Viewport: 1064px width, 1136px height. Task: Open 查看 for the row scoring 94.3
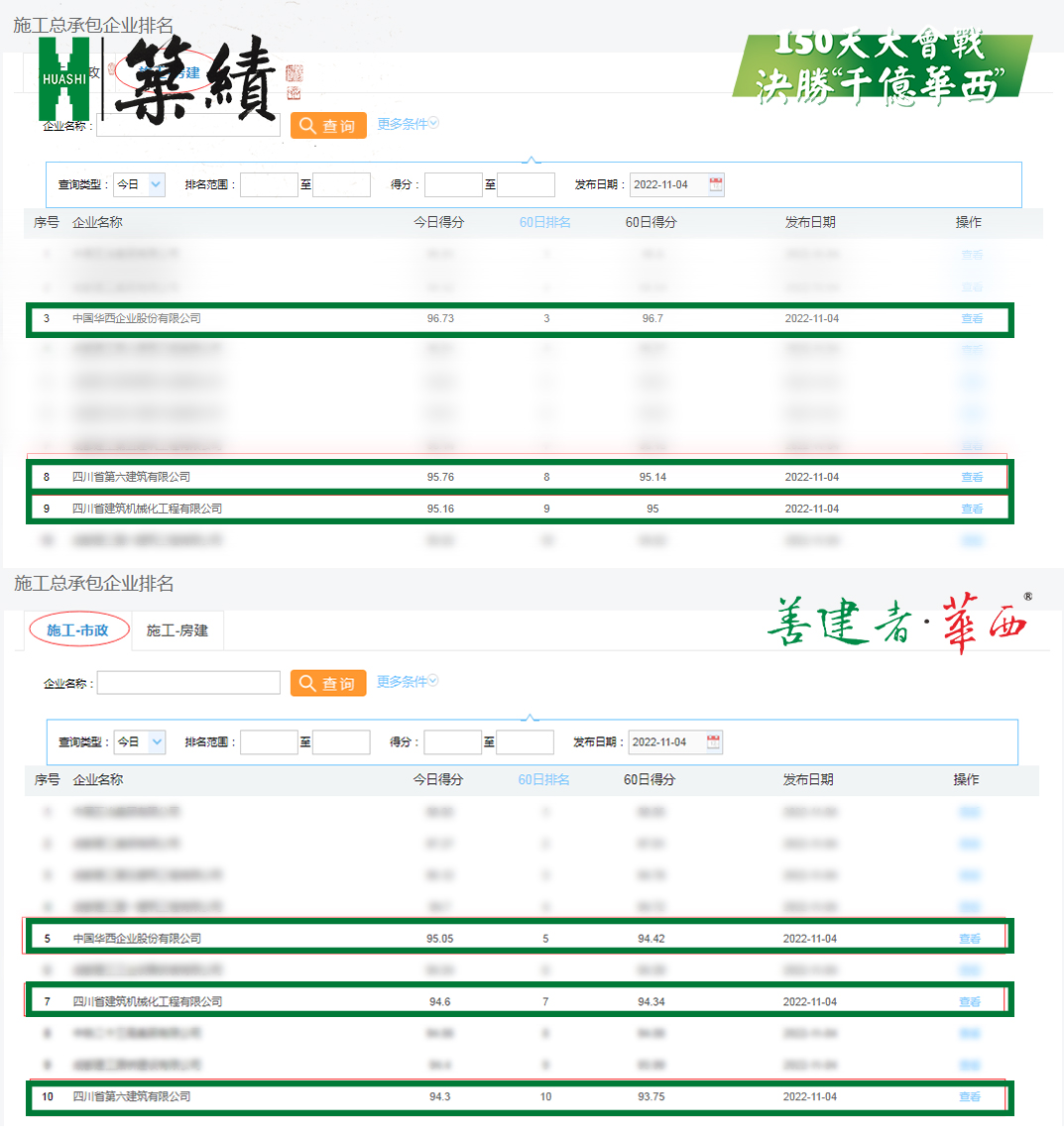click(970, 1097)
